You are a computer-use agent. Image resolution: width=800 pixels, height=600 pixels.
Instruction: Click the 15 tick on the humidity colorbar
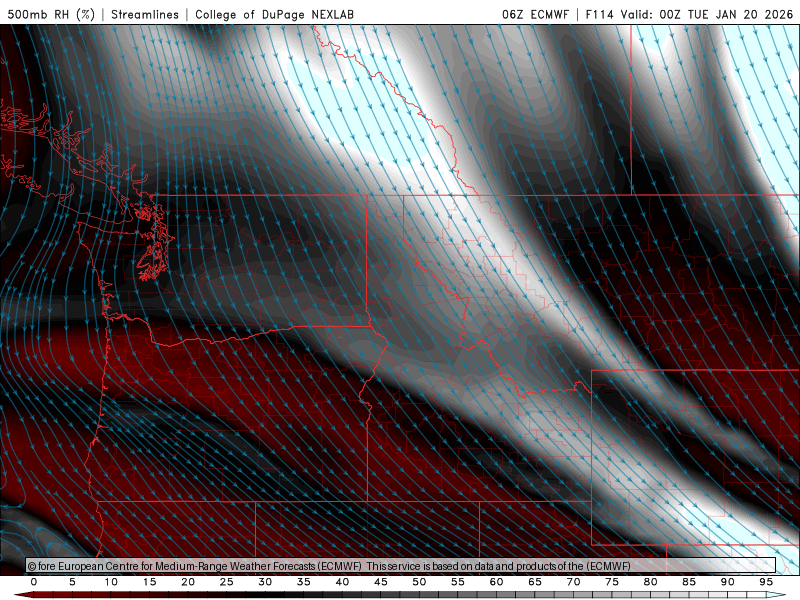point(149,582)
